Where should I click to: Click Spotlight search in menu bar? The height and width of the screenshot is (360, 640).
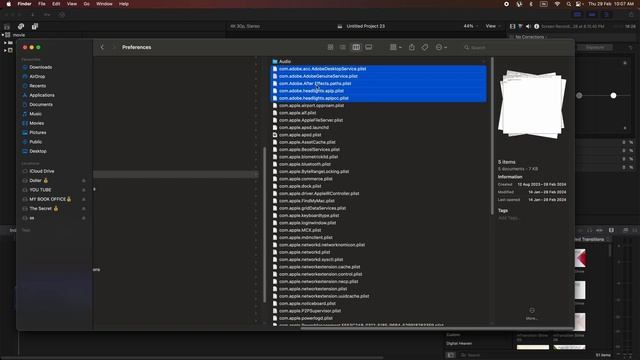point(568,4)
